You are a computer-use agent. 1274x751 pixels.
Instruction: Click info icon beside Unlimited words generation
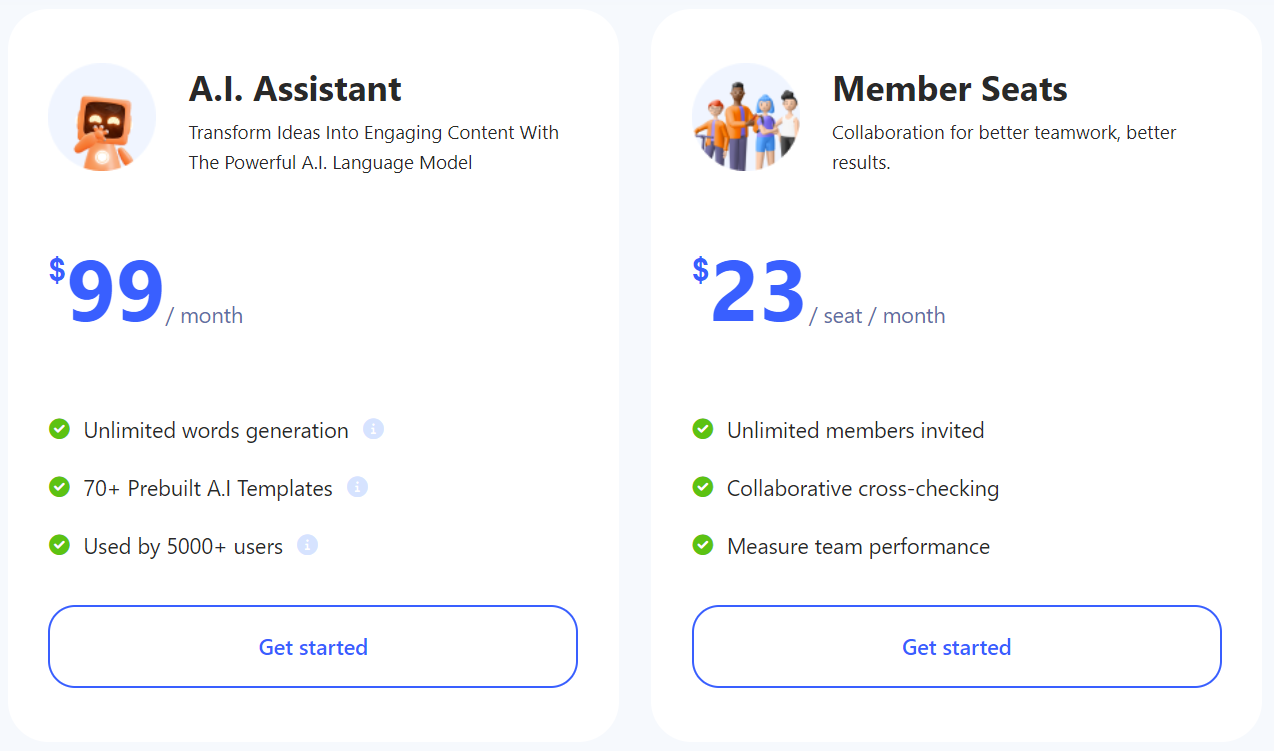click(x=374, y=429)
